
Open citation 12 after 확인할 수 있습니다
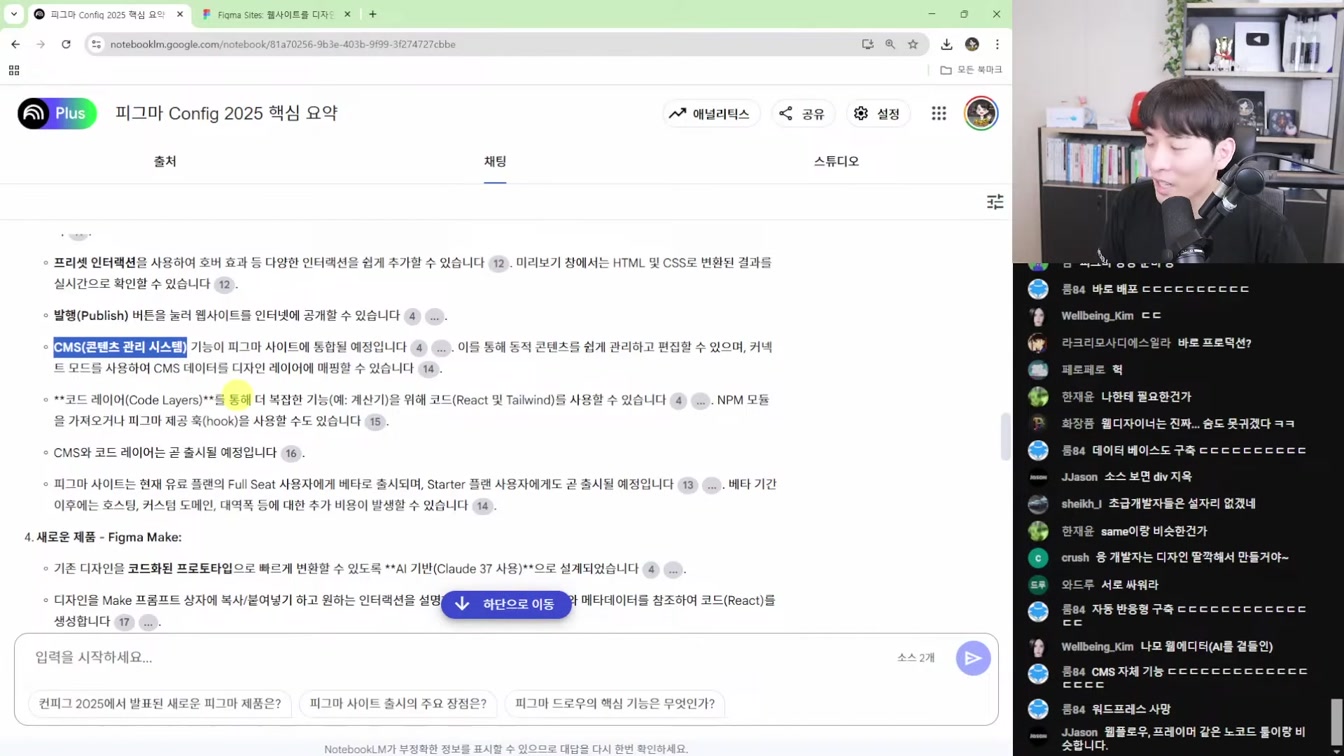tap(224, 285)
